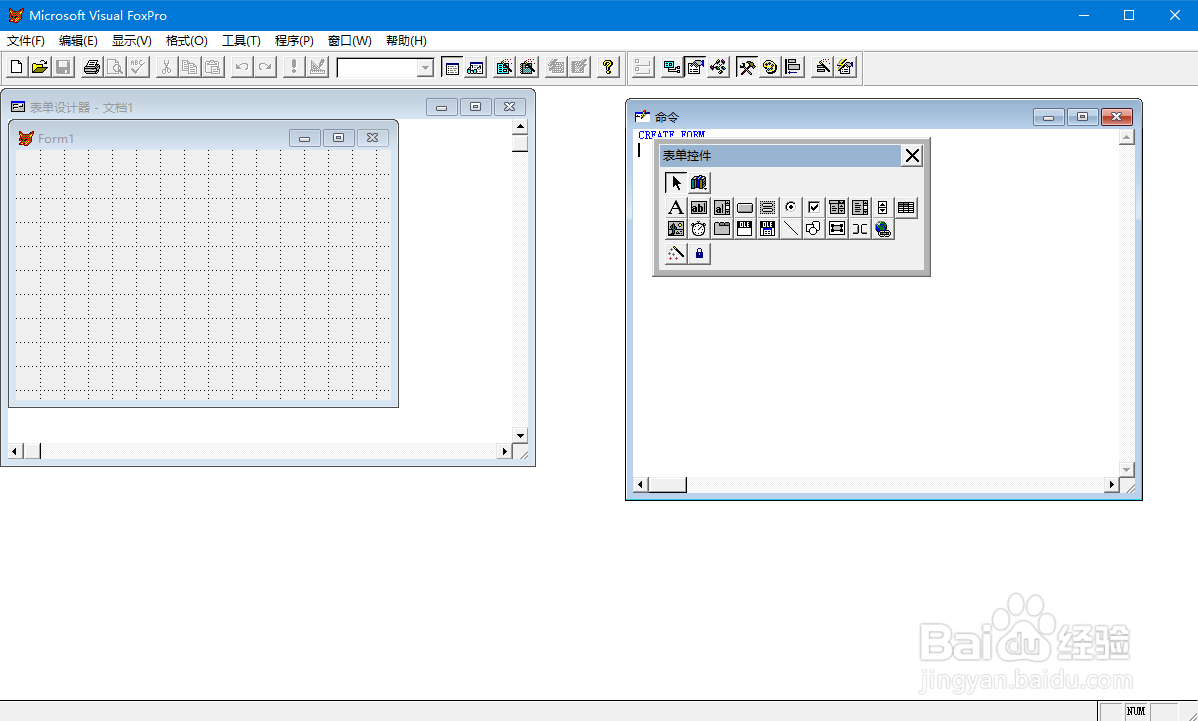Open the 文件(F) menu
The height and width of the screenshot is (721, 1198).
click(x=26, y=41)
